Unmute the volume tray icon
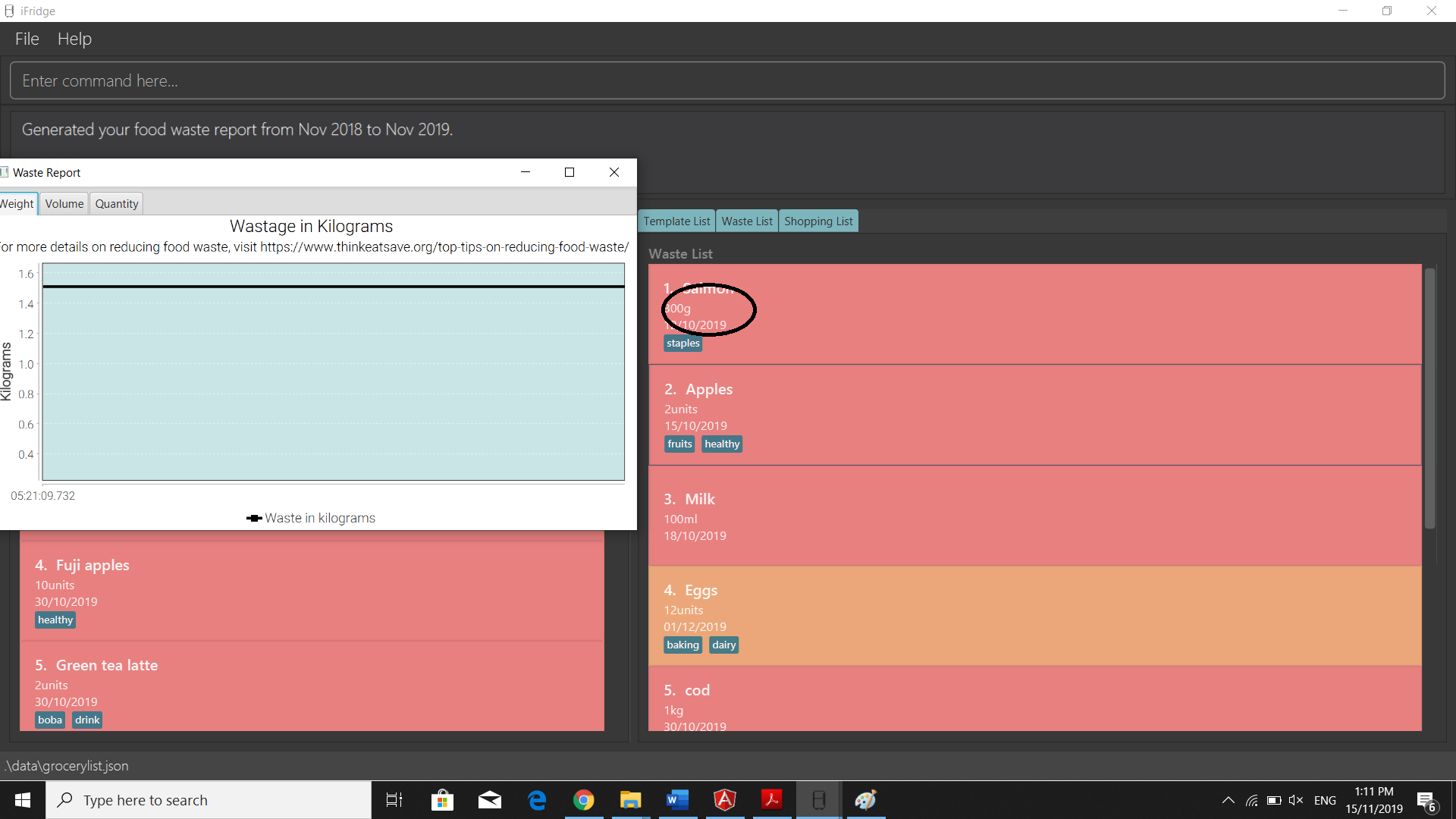 pyautogui.click(x=1296, y=800)
